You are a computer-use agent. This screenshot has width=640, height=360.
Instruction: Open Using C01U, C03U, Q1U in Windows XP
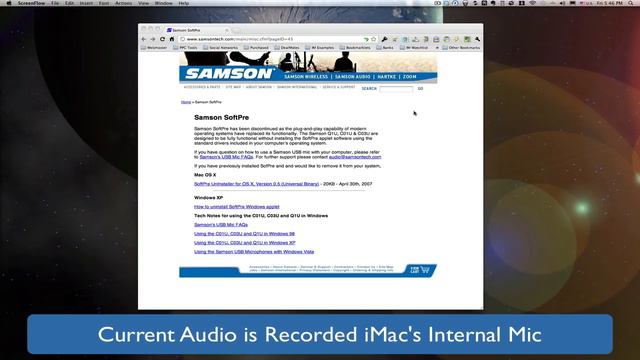click(244, 243)
